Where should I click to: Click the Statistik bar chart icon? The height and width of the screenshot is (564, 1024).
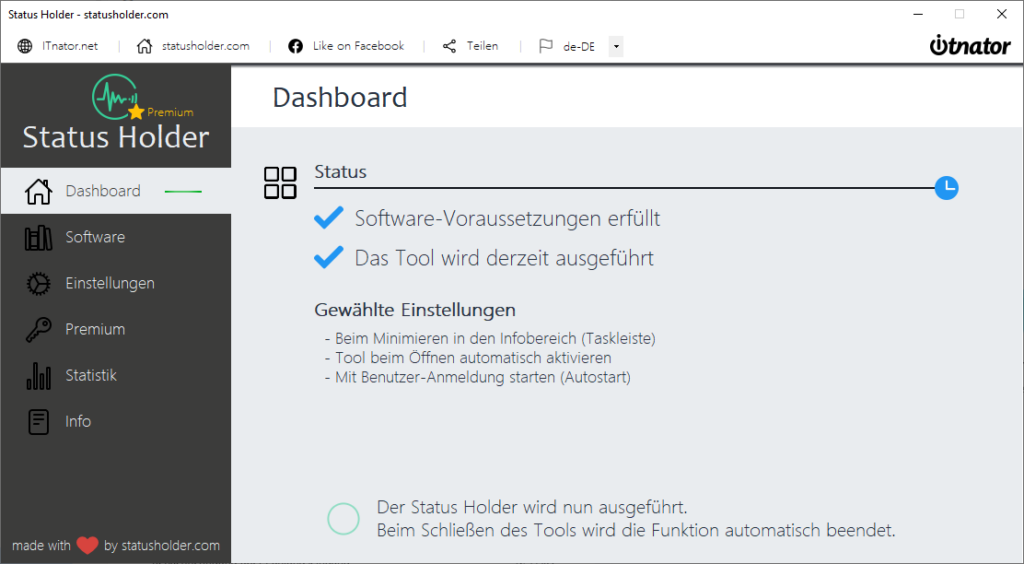pos(39,375)
